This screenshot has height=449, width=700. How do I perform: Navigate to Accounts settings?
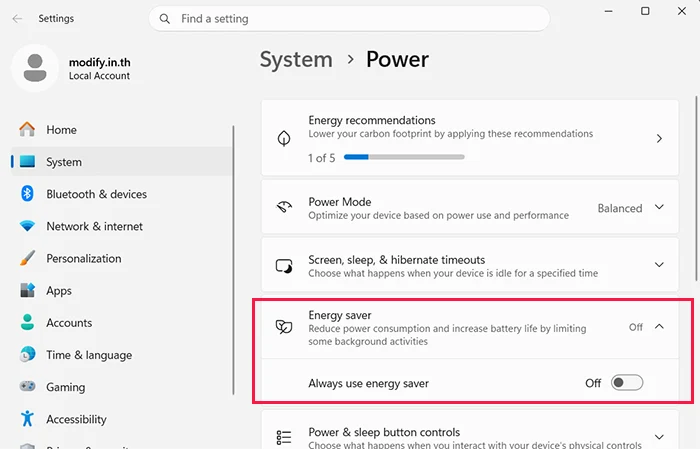[121, 322]
